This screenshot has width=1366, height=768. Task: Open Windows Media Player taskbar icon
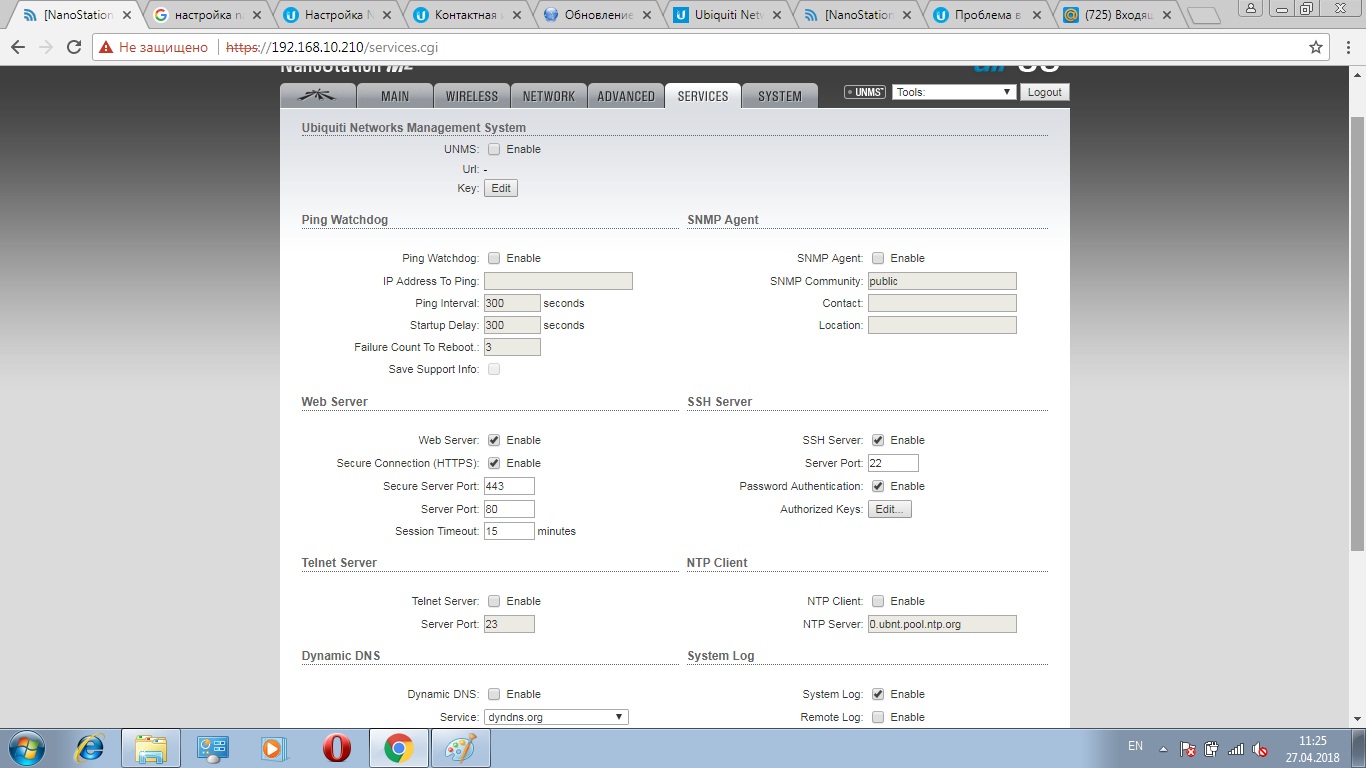274,748
